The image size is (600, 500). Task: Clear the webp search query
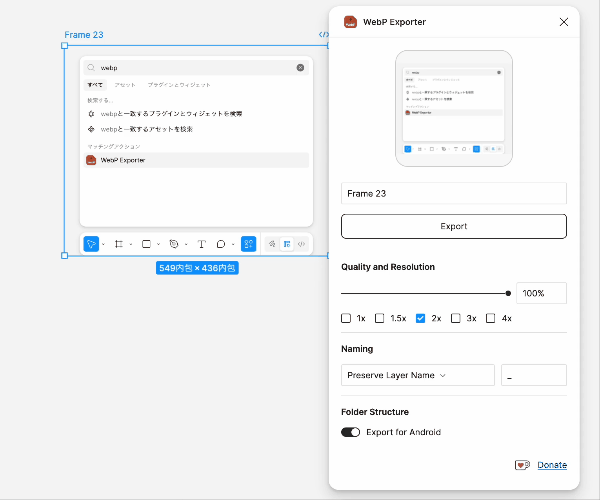[300, 68]
